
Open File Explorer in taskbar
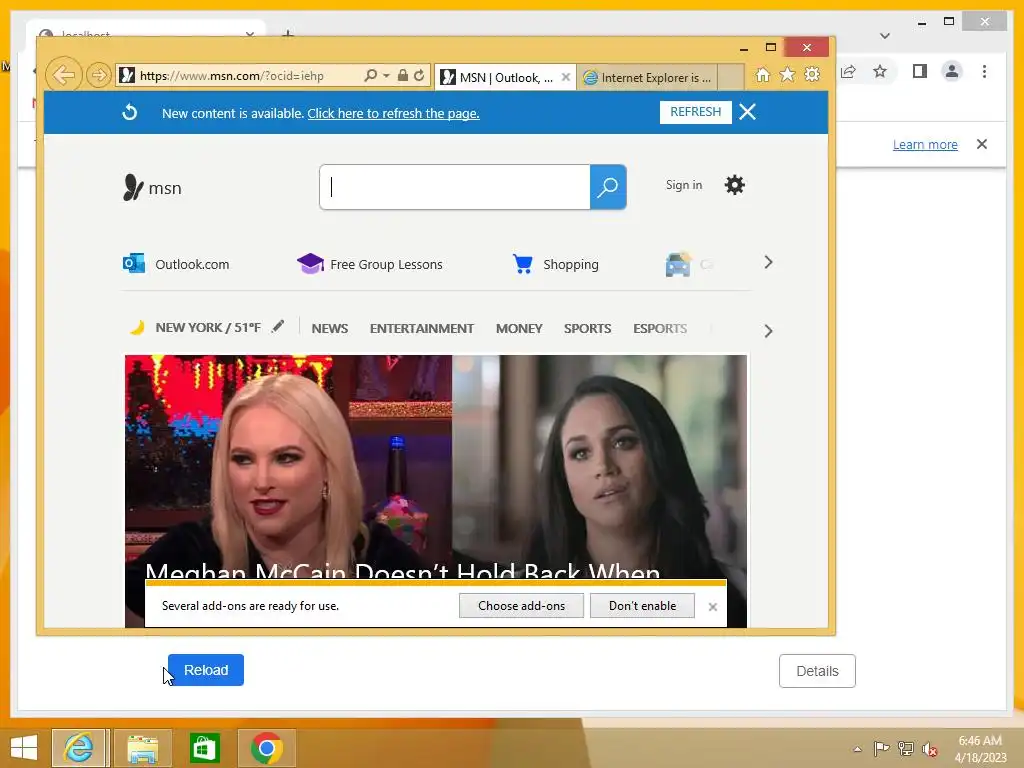(x=143, y=748)
